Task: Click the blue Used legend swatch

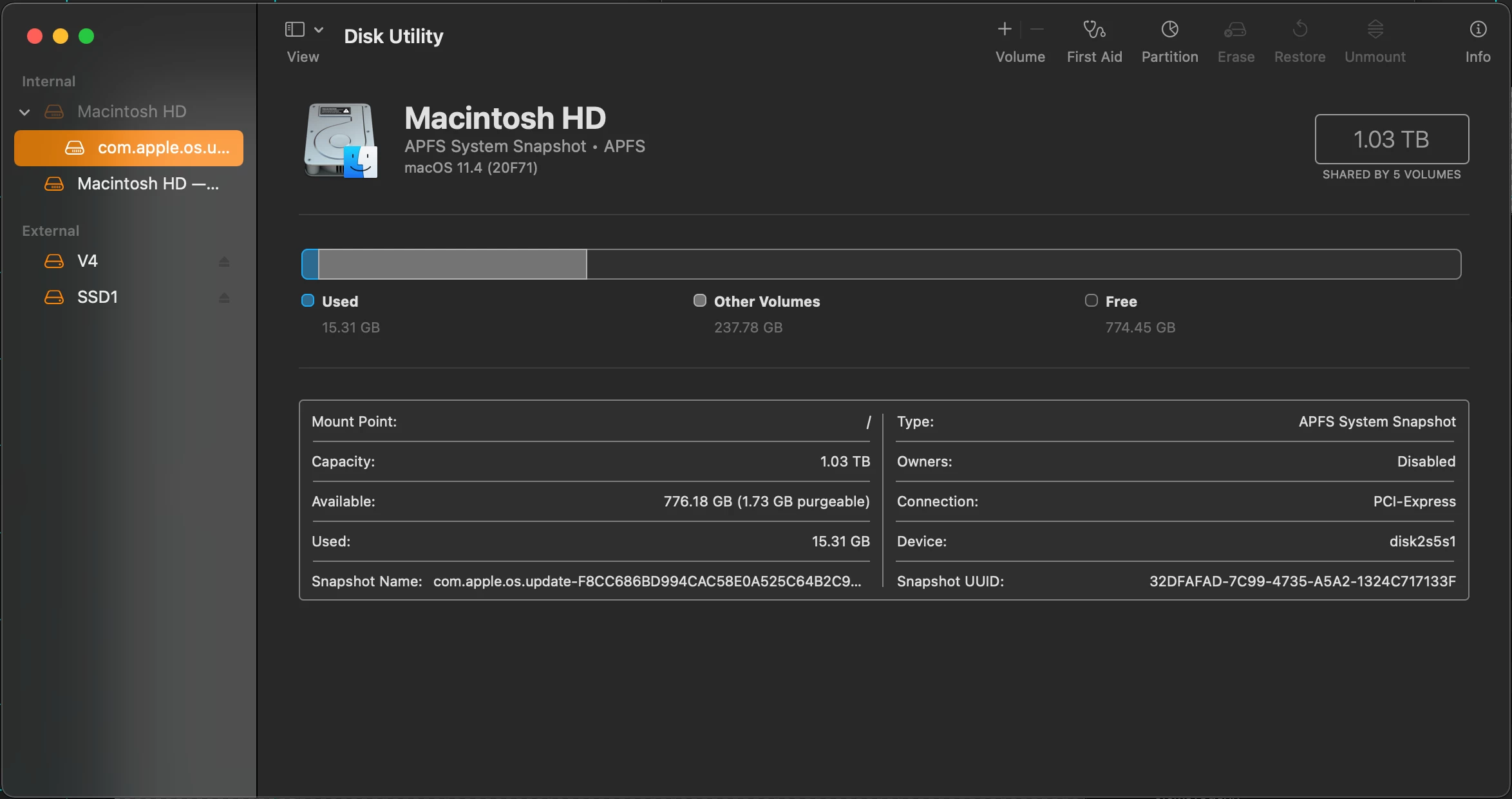Action: [x=308, y=301]
